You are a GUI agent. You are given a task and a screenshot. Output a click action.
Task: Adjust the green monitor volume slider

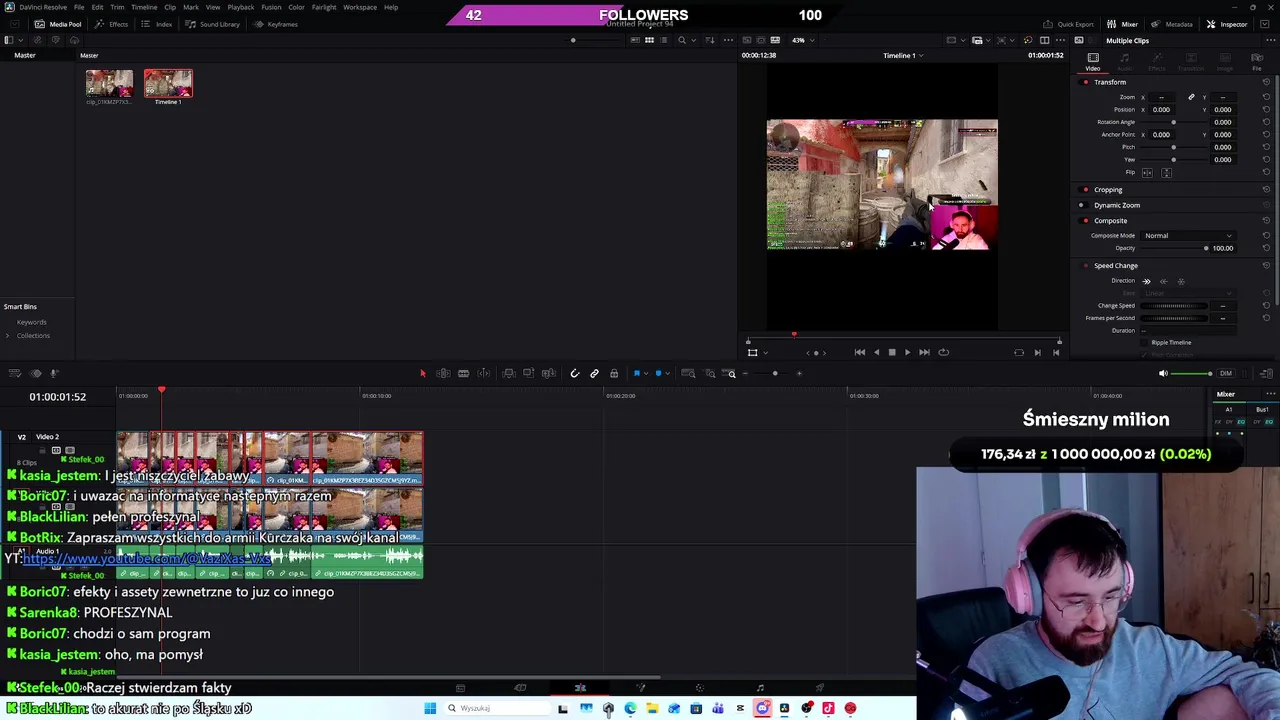point(1192,373)
